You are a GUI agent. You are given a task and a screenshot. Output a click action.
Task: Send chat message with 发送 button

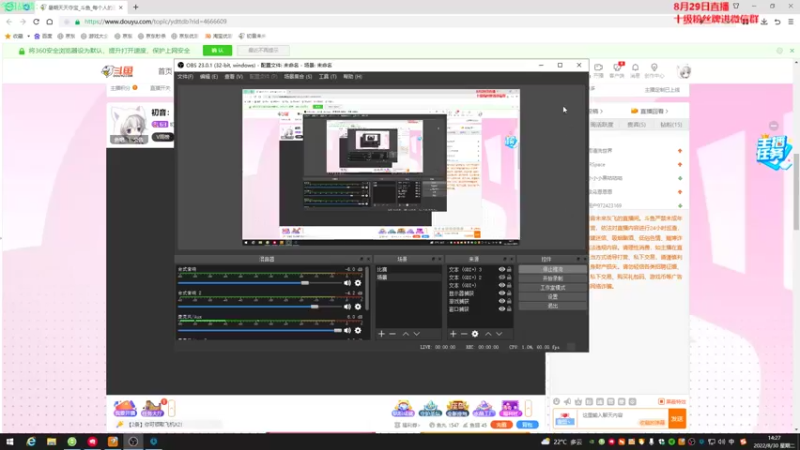pyautogui.click(x=677, y=419)
